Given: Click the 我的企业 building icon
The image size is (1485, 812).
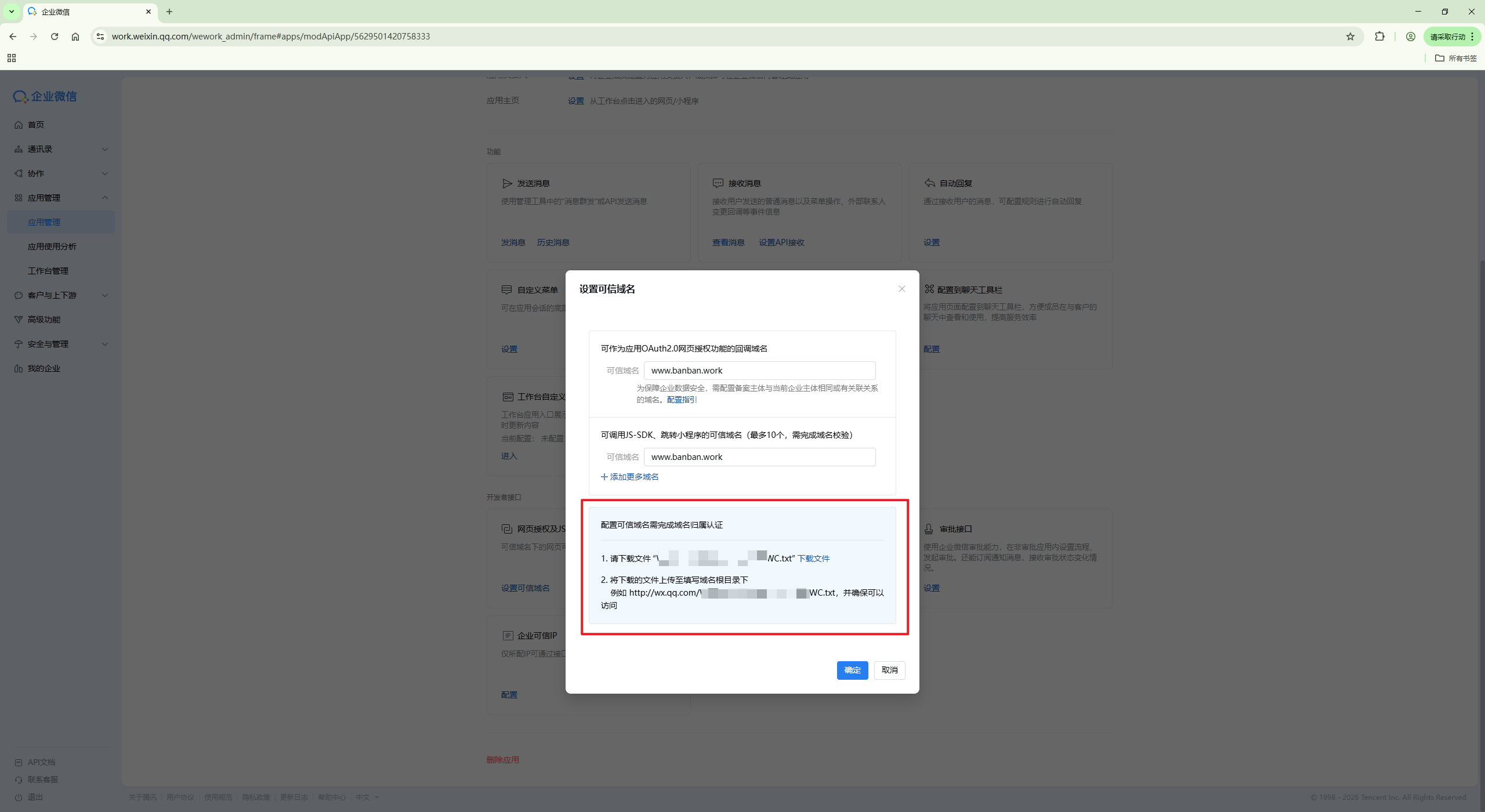Looking at the screenshot, I should [19, 368].
